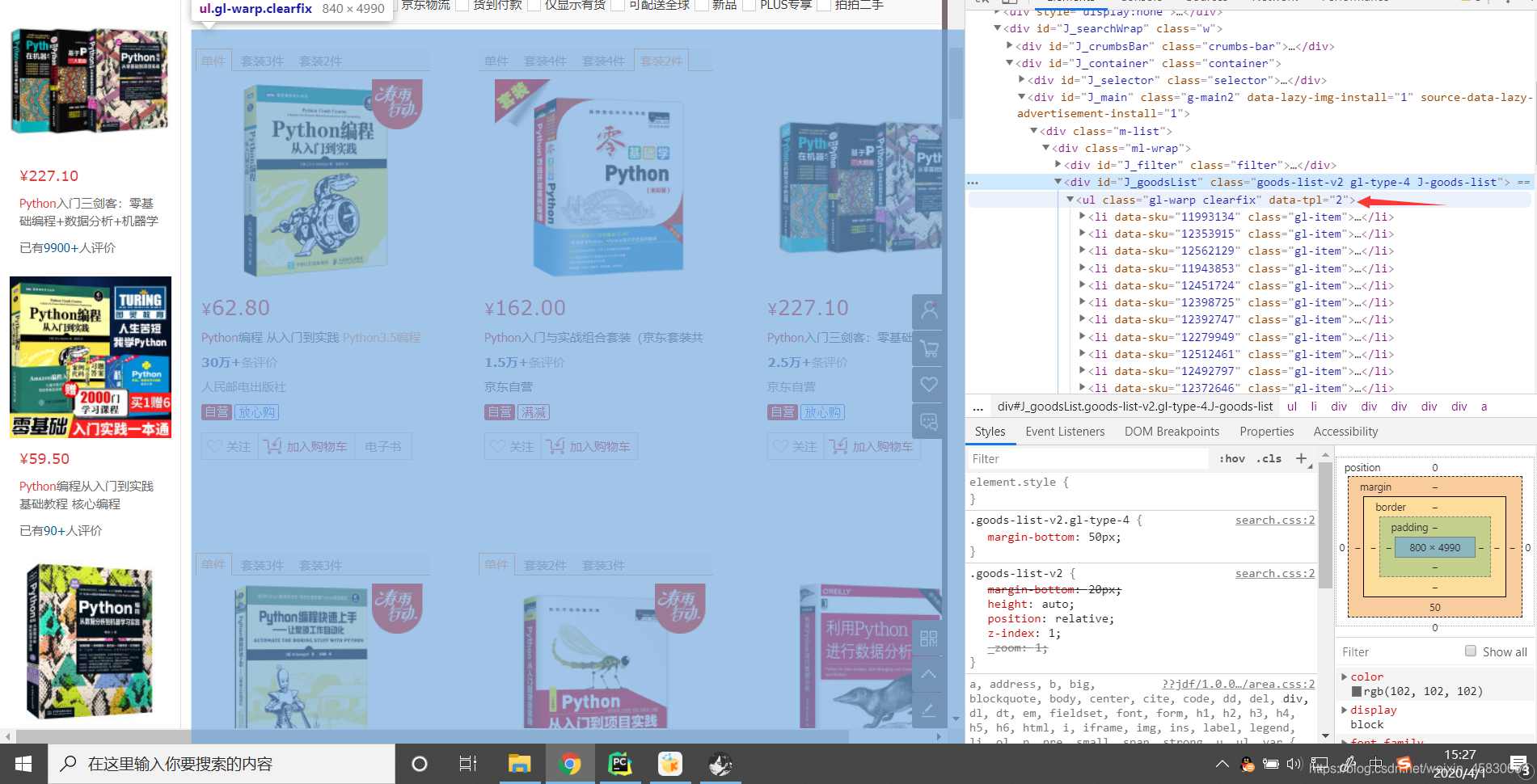Click 关注 for ¥162.00 book set

coord(513,446)
